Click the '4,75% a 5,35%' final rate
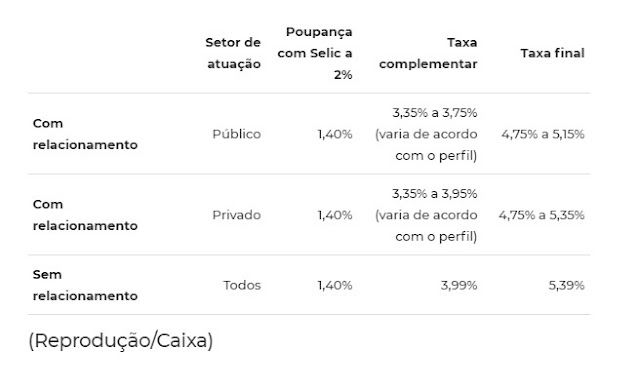Viewport: 639px width, 390px height. tap(542, 215)
